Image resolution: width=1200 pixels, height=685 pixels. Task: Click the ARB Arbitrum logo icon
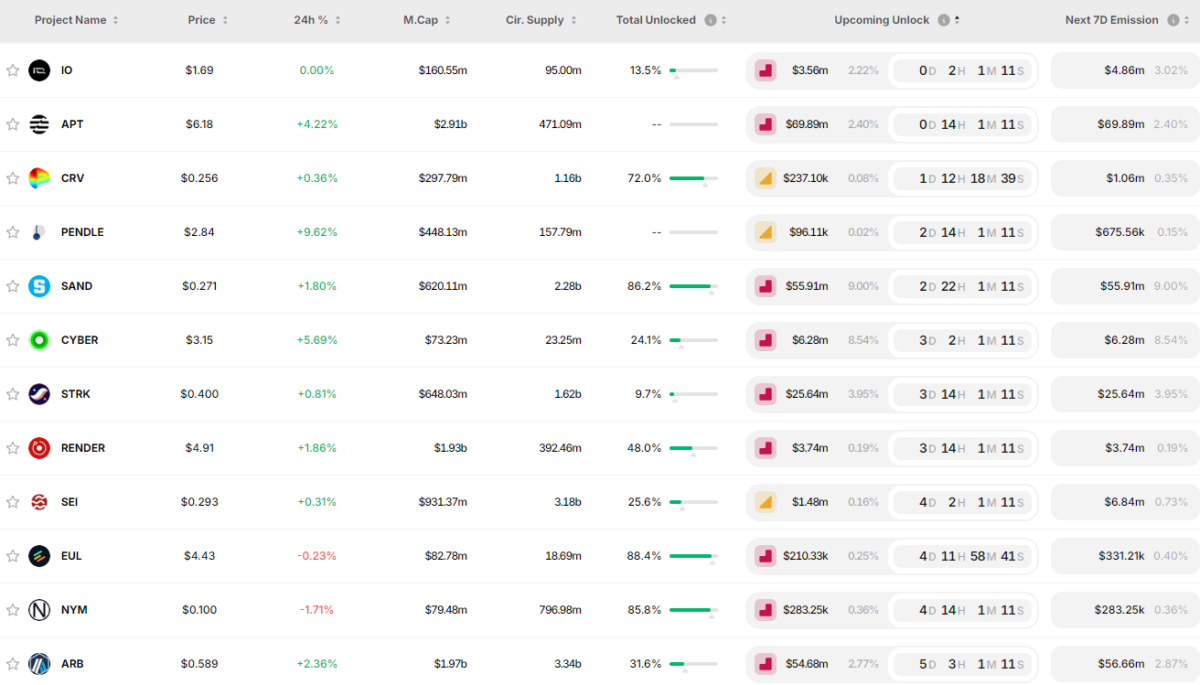pos(39,664)
